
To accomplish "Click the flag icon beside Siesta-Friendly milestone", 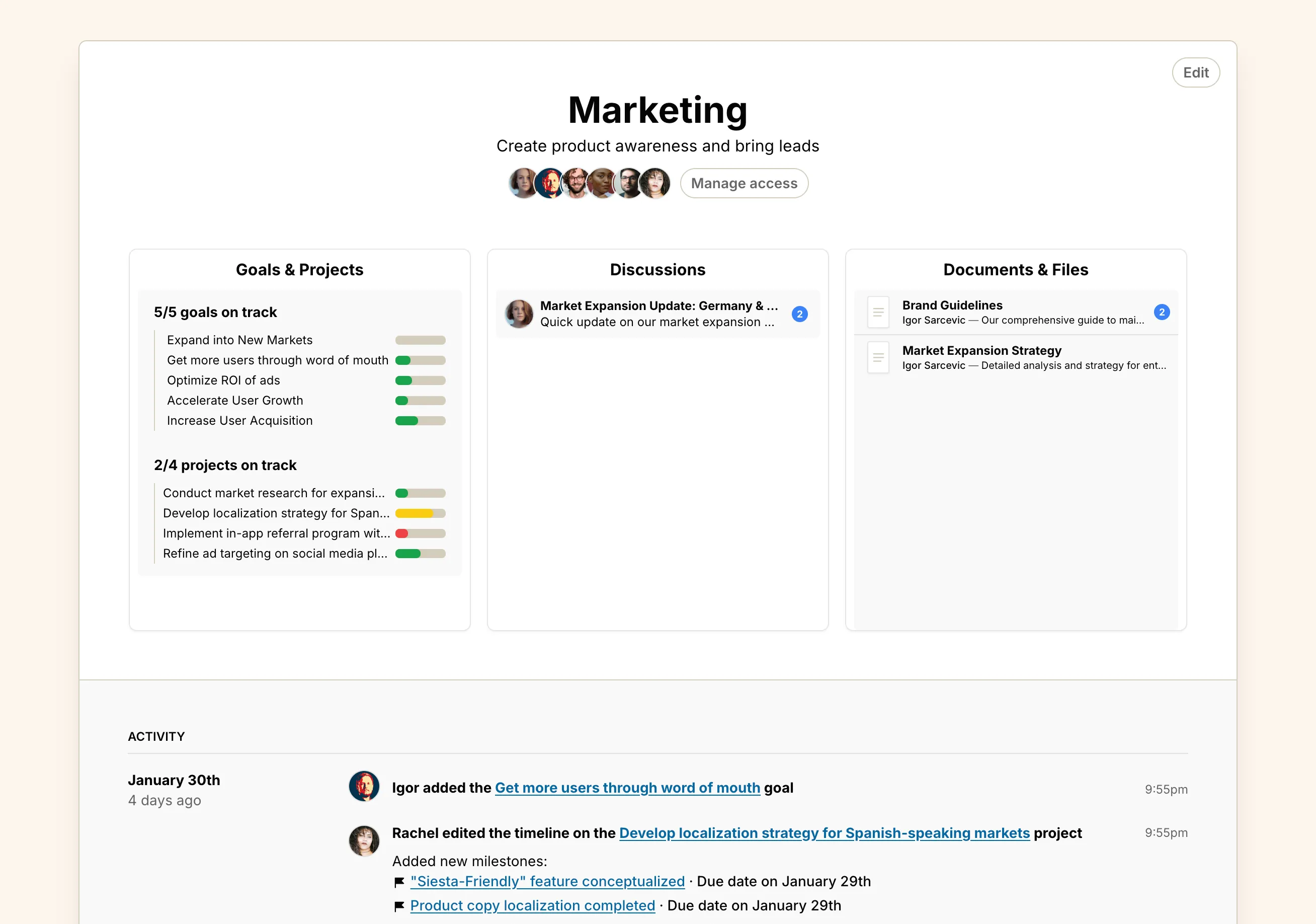I will [x=399, y=882].
